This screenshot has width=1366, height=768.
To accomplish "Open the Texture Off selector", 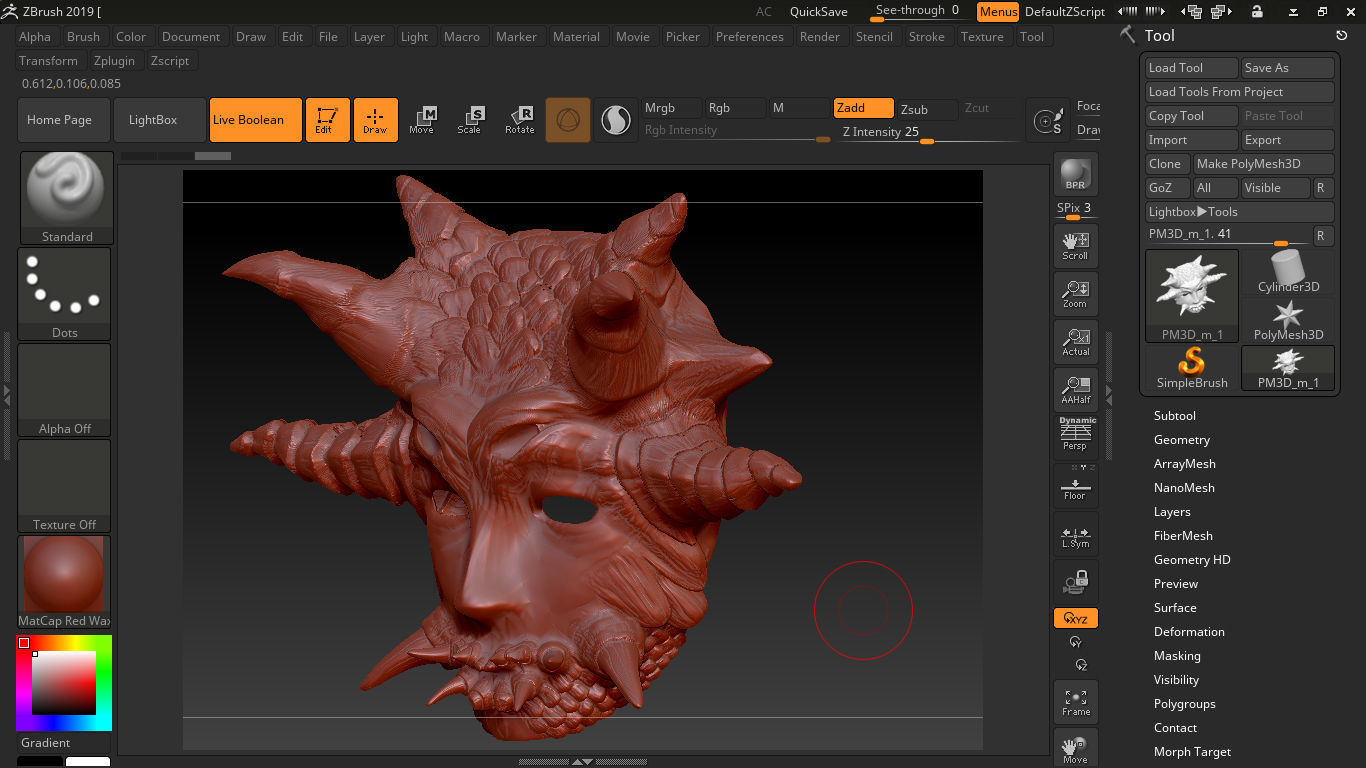I will 65,486.
